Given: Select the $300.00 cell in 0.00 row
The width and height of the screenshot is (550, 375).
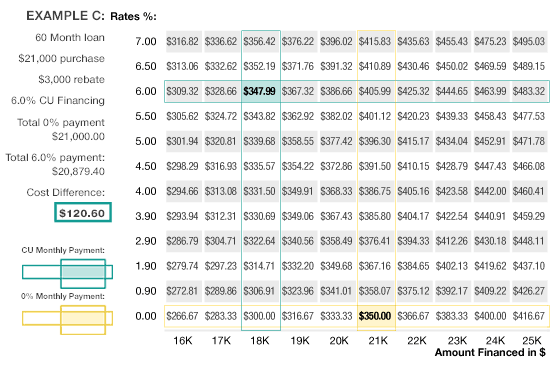Looking at the screenshot, I should pos(260,316).
